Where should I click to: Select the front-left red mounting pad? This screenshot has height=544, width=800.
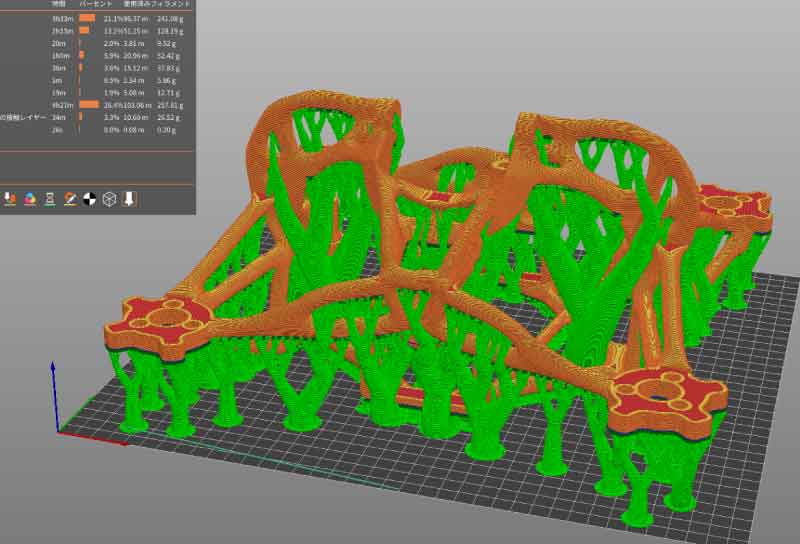click(163, 320)
